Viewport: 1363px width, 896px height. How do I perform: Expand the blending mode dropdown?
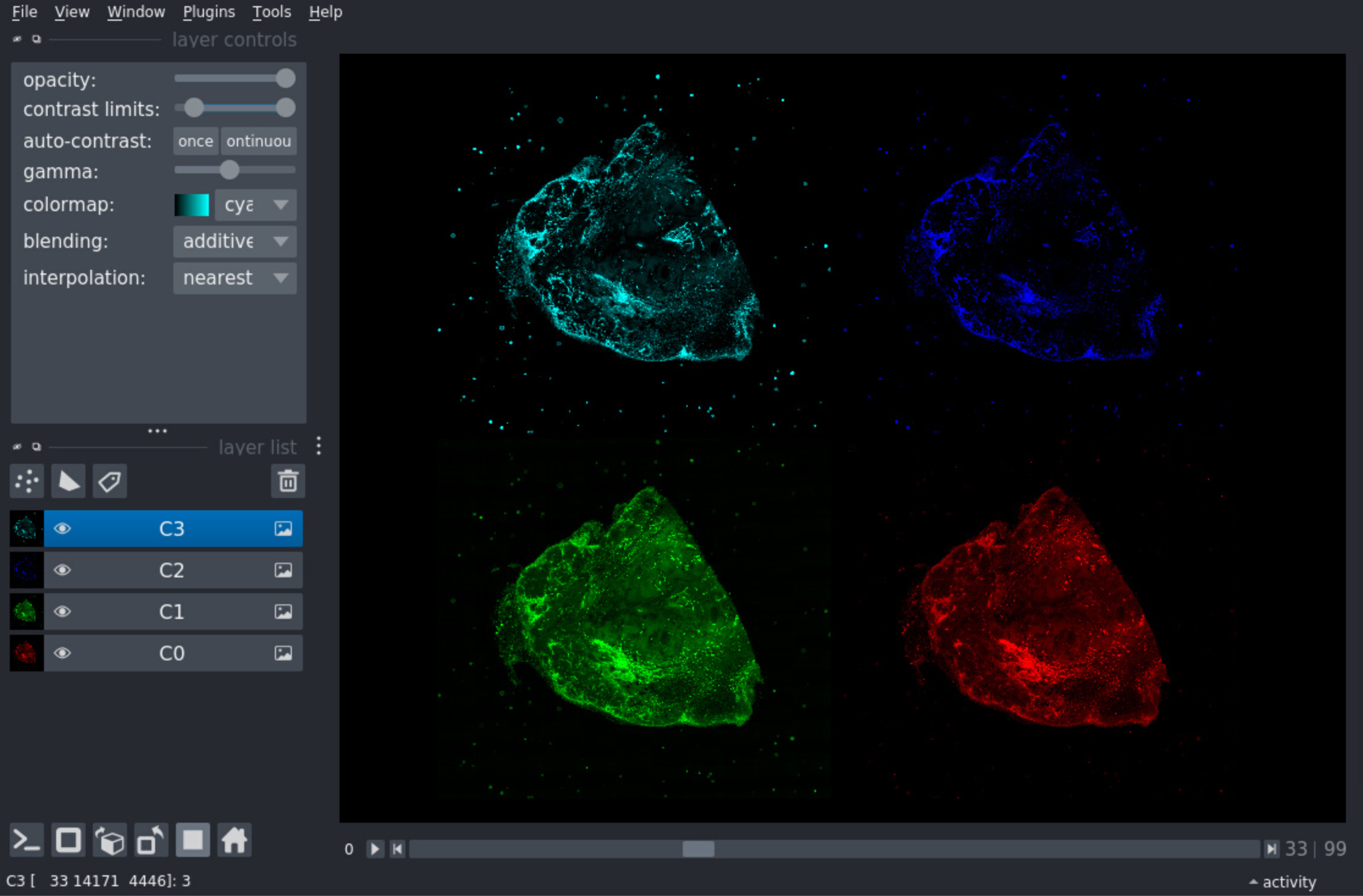234,242
